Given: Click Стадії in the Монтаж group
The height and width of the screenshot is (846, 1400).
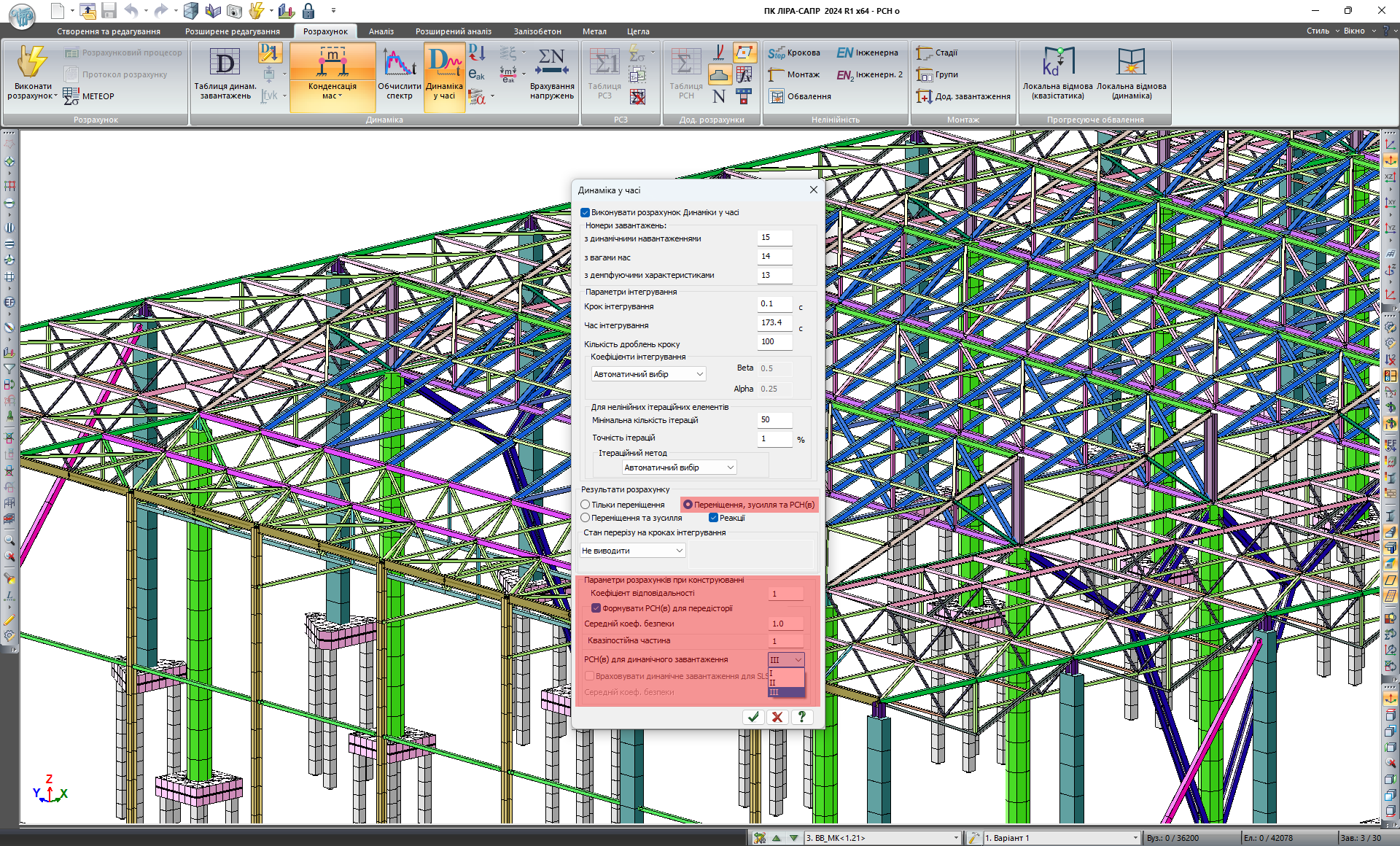Looking at the screenshot, I should tap(946, 53).
